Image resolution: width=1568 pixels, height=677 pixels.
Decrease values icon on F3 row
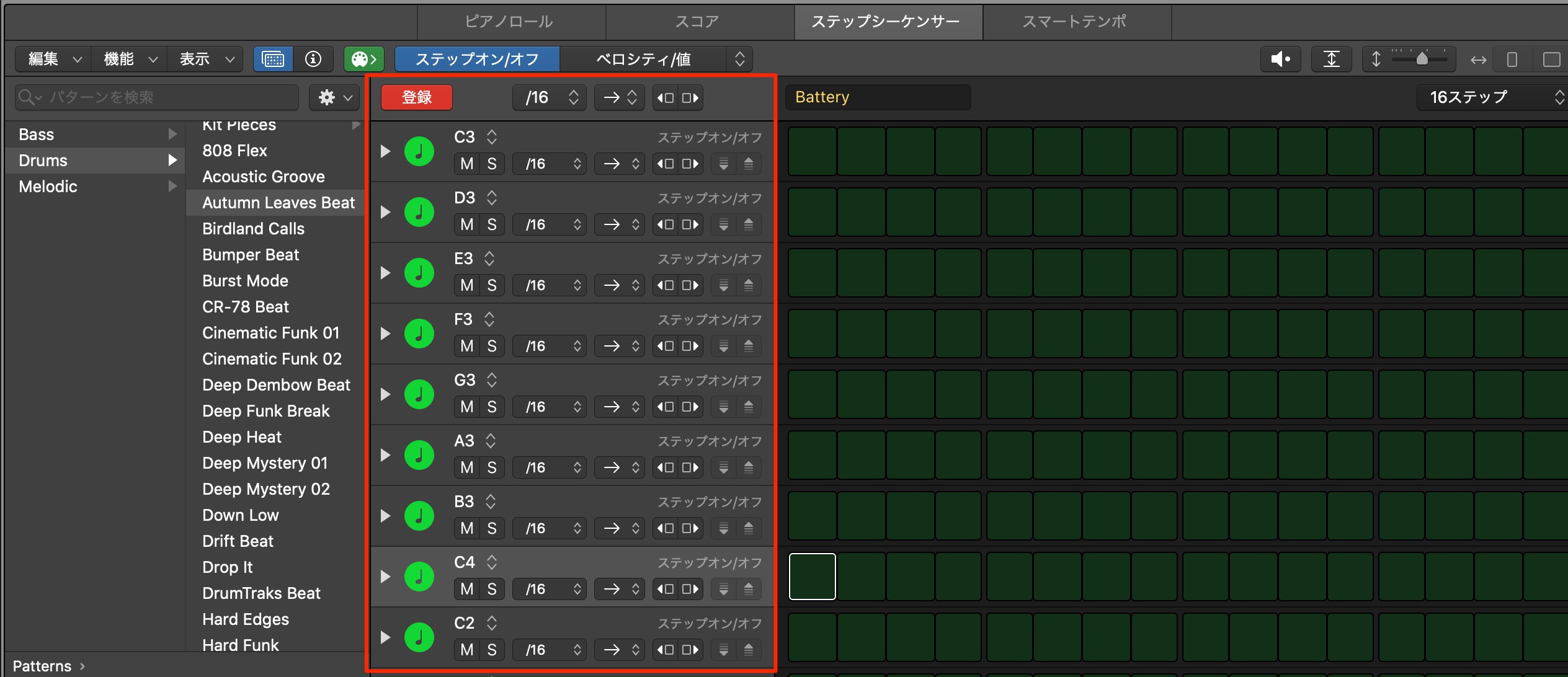[724, 346]
